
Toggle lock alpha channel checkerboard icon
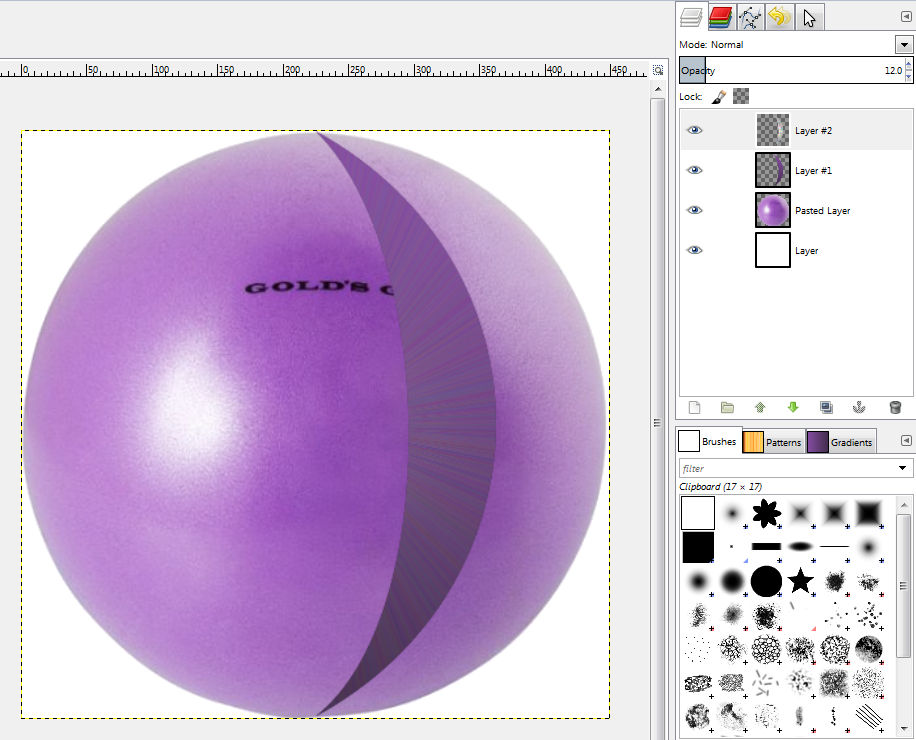pyautogui.click(x=741, y=96)
